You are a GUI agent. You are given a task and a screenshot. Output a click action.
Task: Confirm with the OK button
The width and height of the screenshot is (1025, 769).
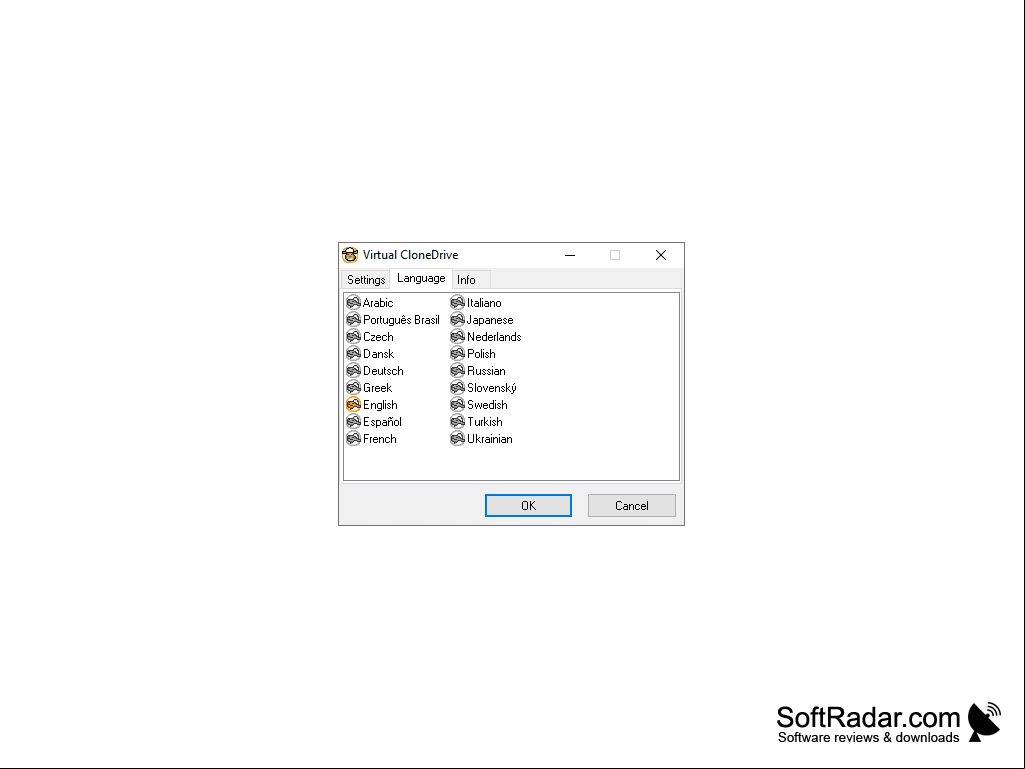pyautogui.click(x=528, y=505)
